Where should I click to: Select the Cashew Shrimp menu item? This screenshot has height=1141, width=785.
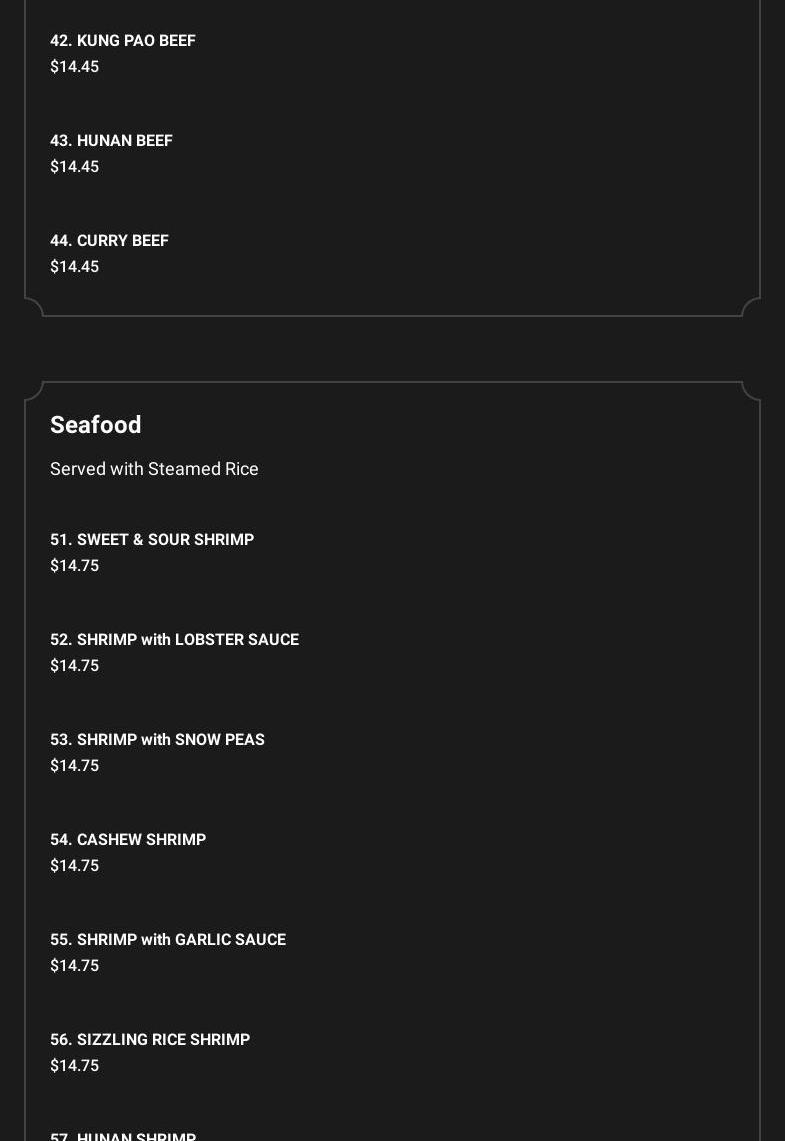coord(128,840)
